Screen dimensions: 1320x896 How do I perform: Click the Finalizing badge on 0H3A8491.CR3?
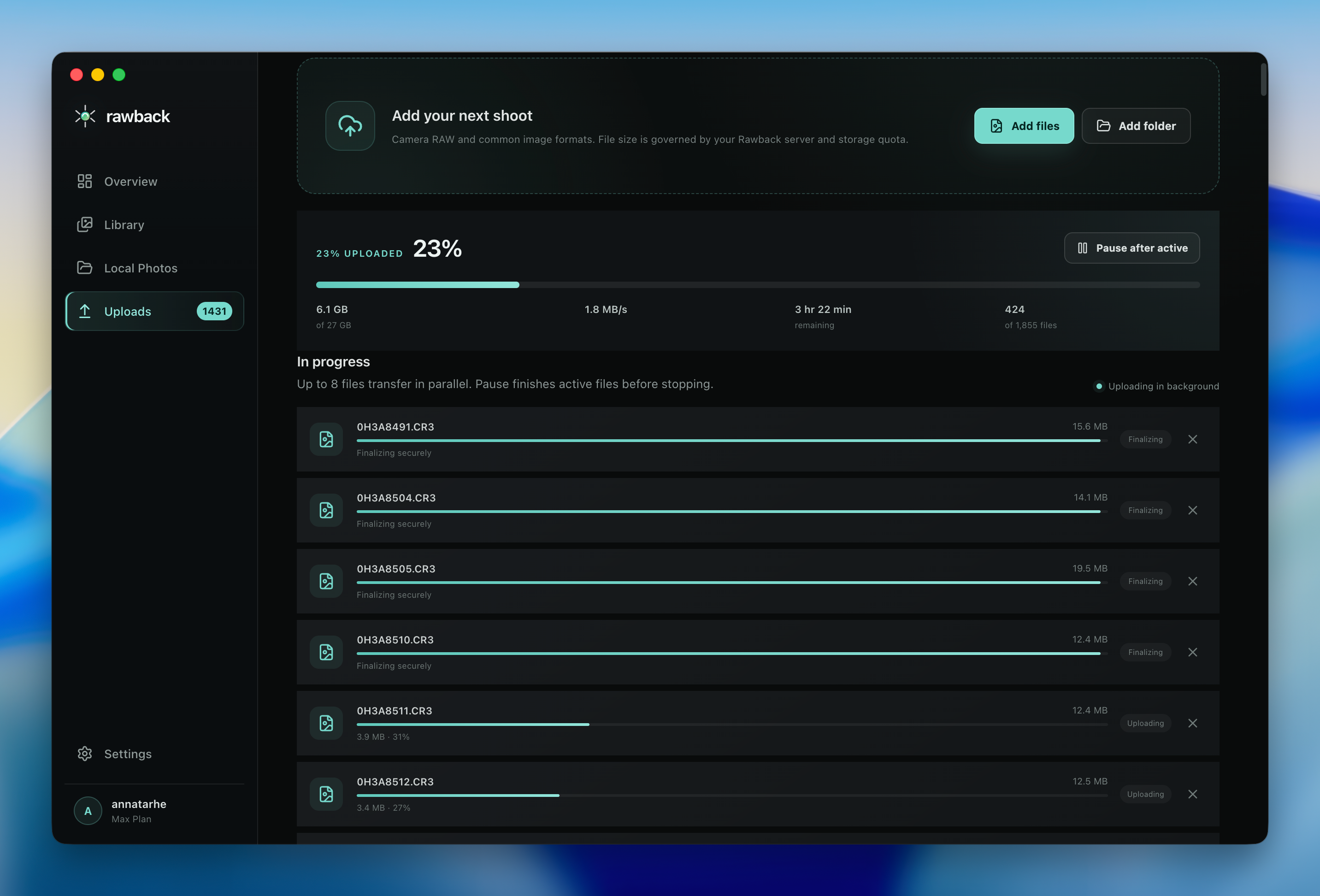click(x=1145, y=439)
